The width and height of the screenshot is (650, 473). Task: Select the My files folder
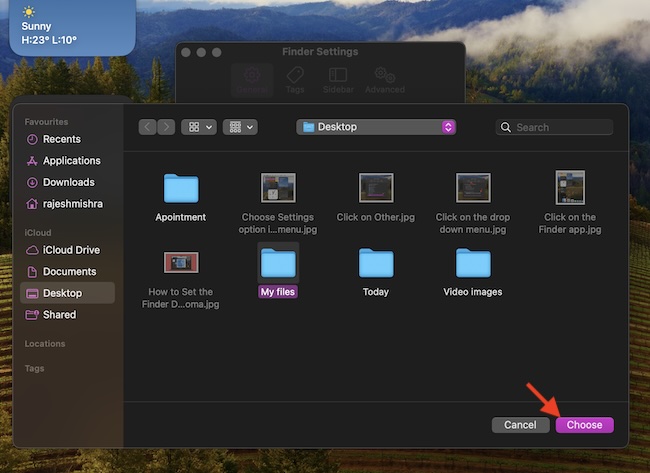[278, 263]
